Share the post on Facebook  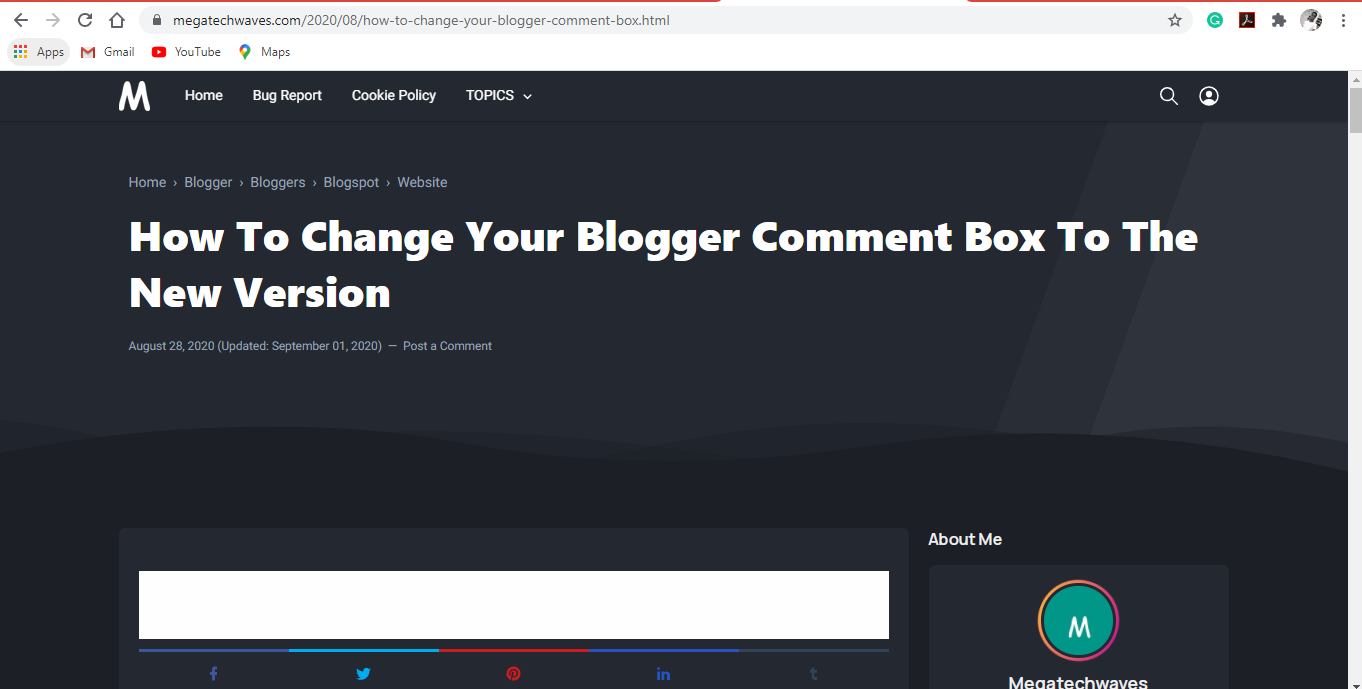(213, 674)
